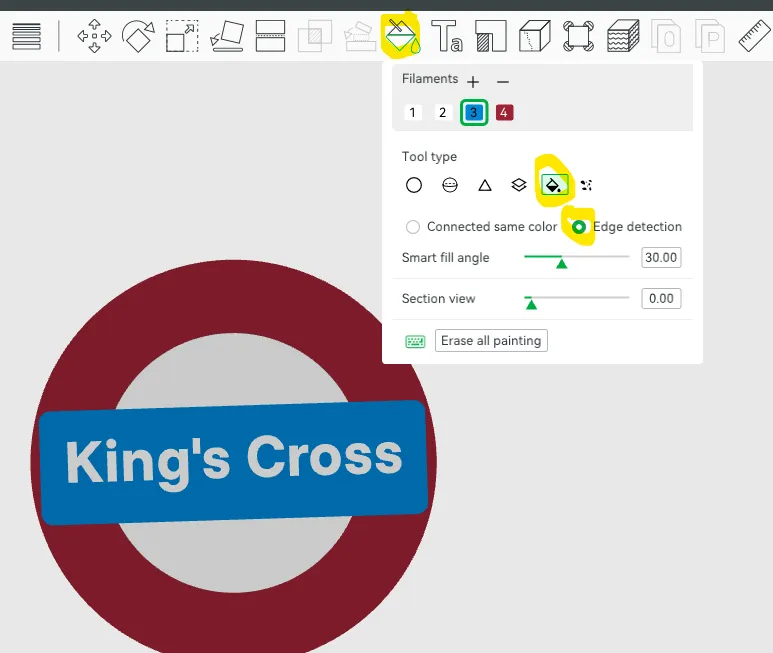773x653 pixels.
Task: Select the Fill bucket tool type
Action: 555,185
